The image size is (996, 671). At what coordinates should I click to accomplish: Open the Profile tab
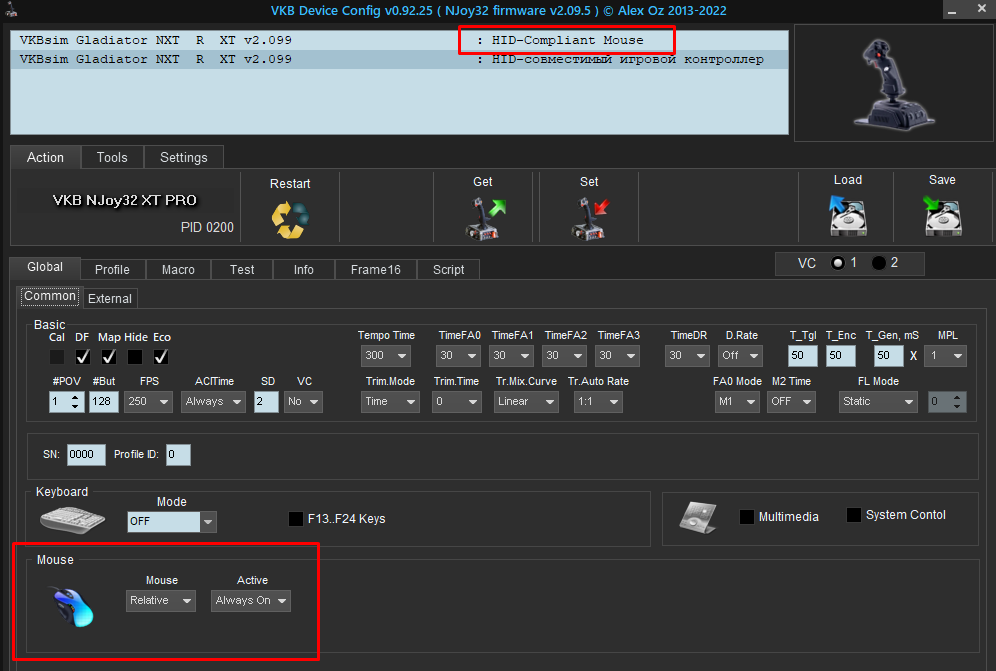[112, 269]
